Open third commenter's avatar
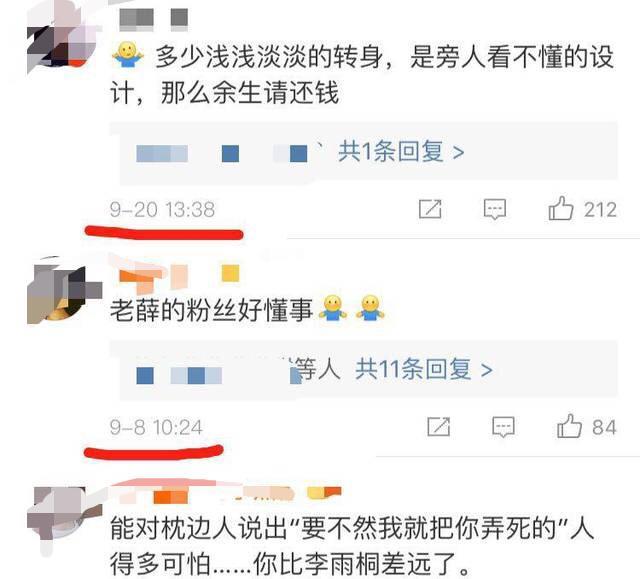Viewport: 640px width, 579px height. coord(63,519)
